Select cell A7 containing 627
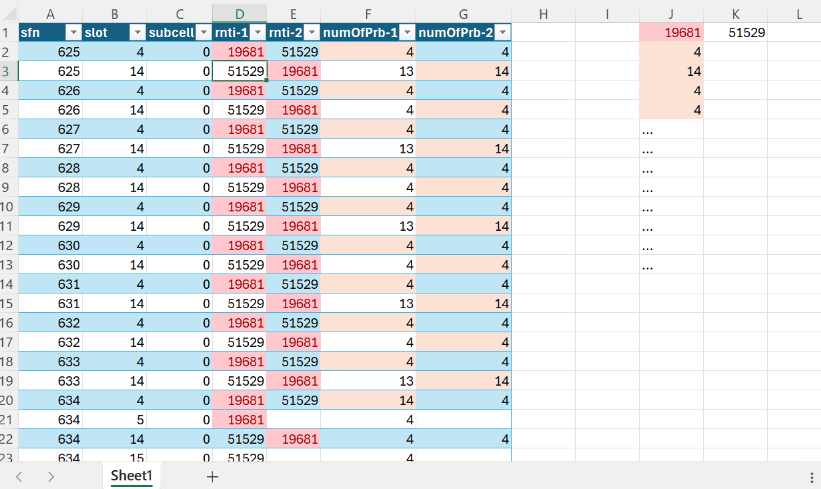 point(50,149)
